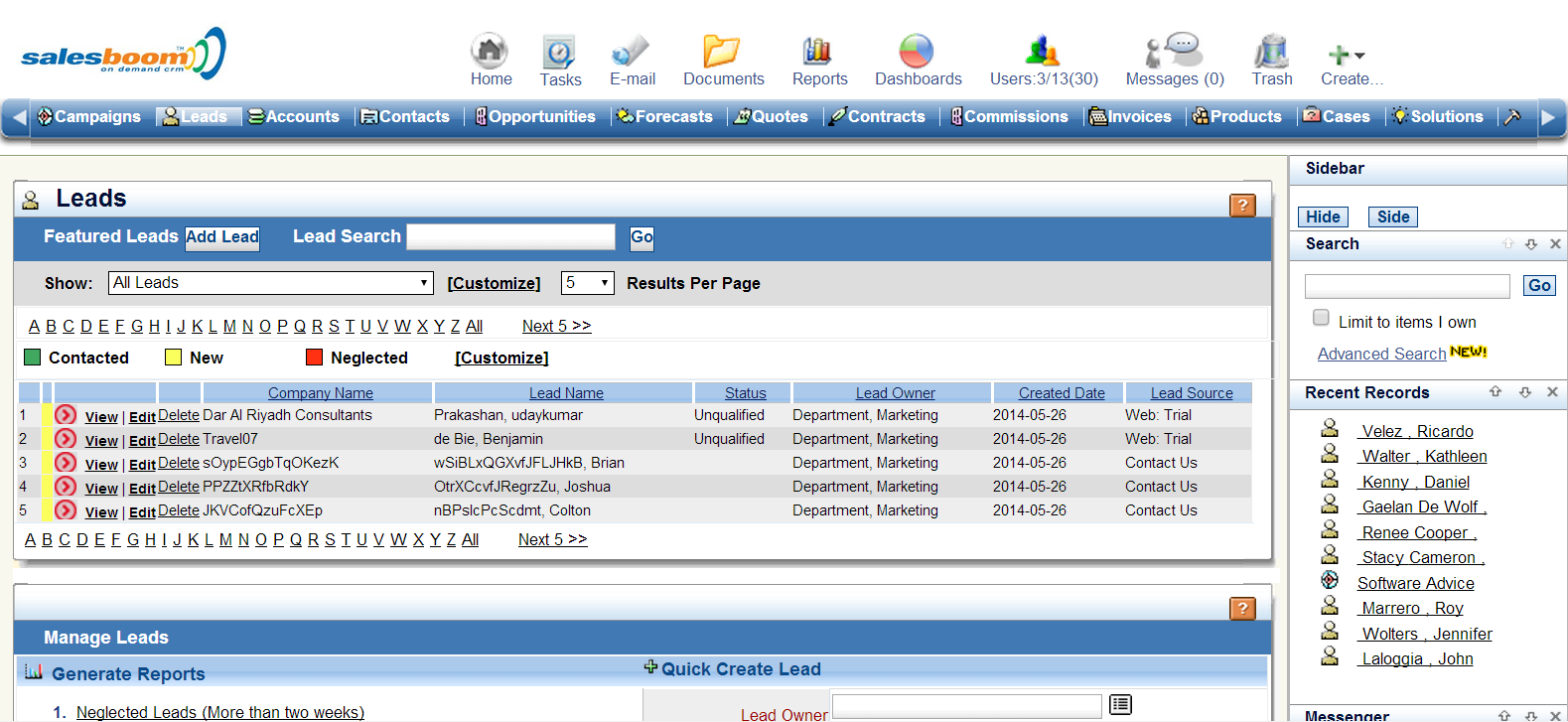
Task: Click the red arrow icon for PPZZtXRfbRdkY row
Action: tap(66, 487)
